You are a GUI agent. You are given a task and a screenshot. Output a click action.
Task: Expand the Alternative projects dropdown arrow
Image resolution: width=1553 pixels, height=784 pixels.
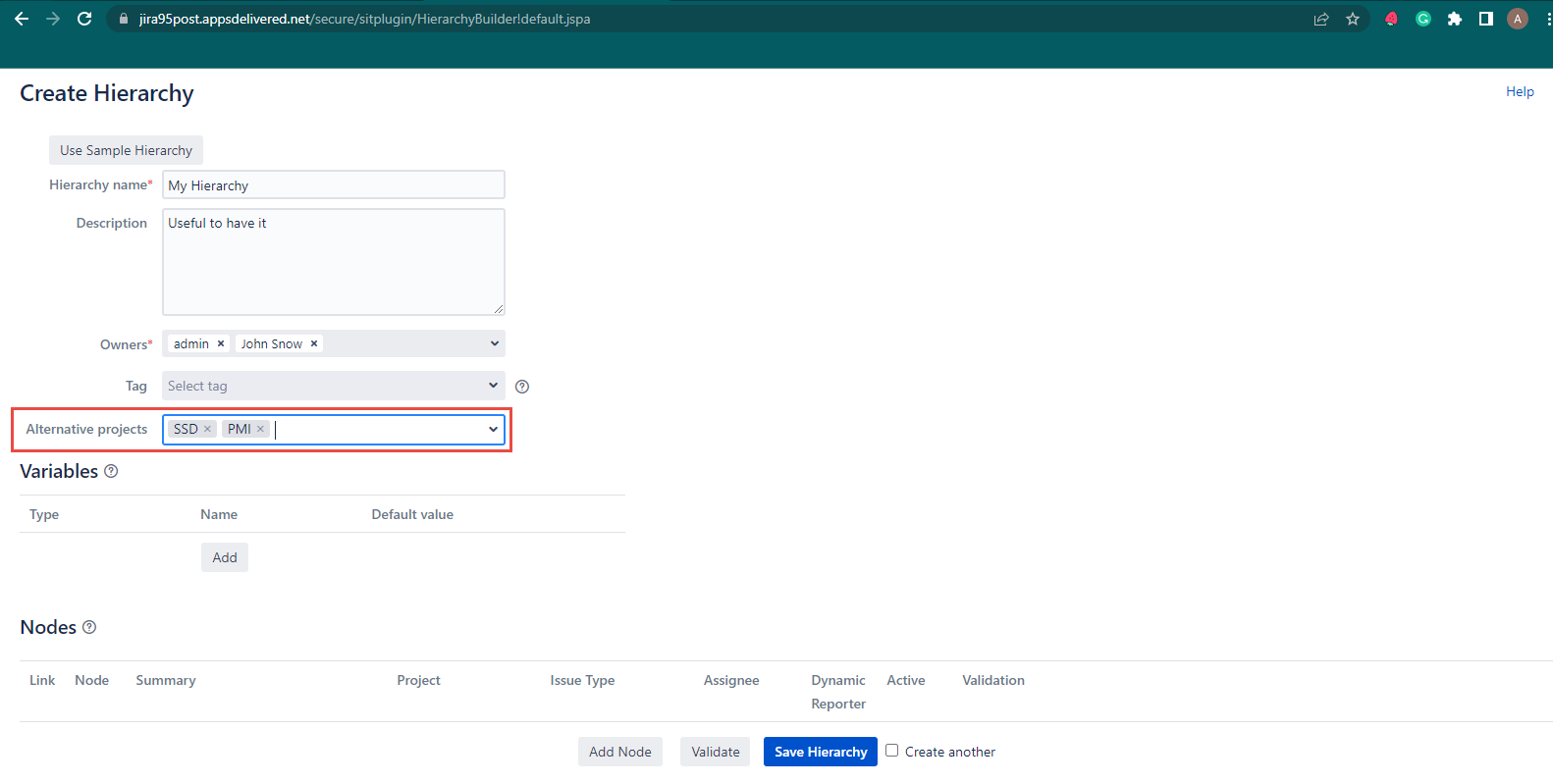click(x=493, y=429)
